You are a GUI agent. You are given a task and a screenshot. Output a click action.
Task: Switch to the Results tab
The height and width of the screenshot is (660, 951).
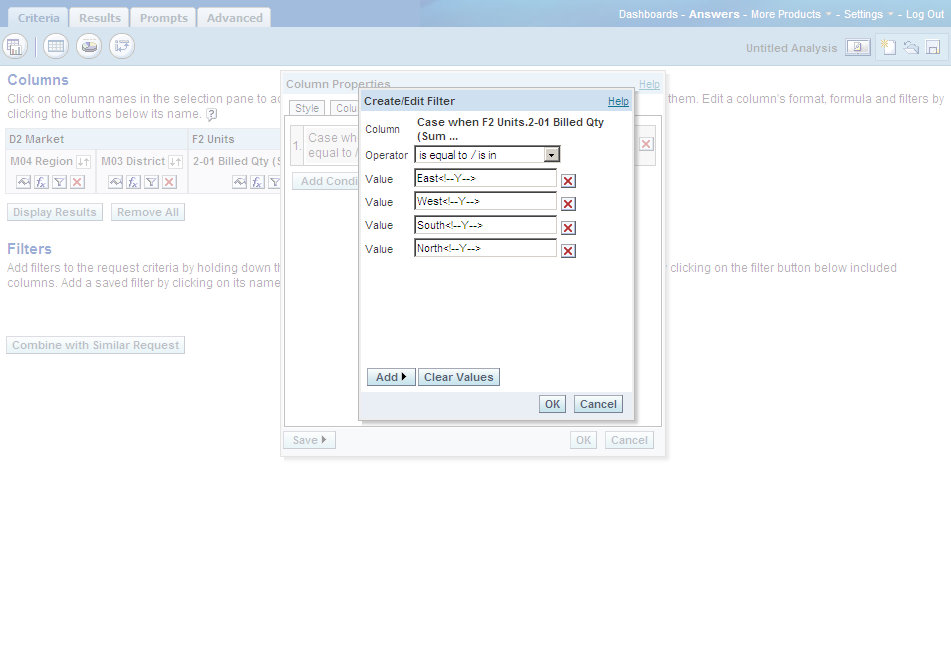tap(99, 17)
